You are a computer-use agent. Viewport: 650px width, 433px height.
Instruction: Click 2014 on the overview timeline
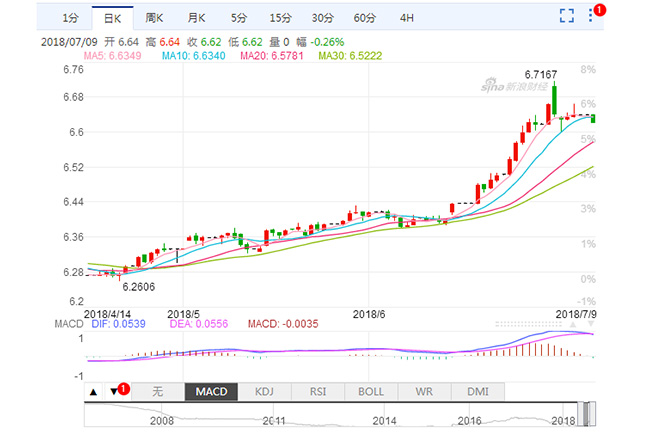click(x=384, y=421)
